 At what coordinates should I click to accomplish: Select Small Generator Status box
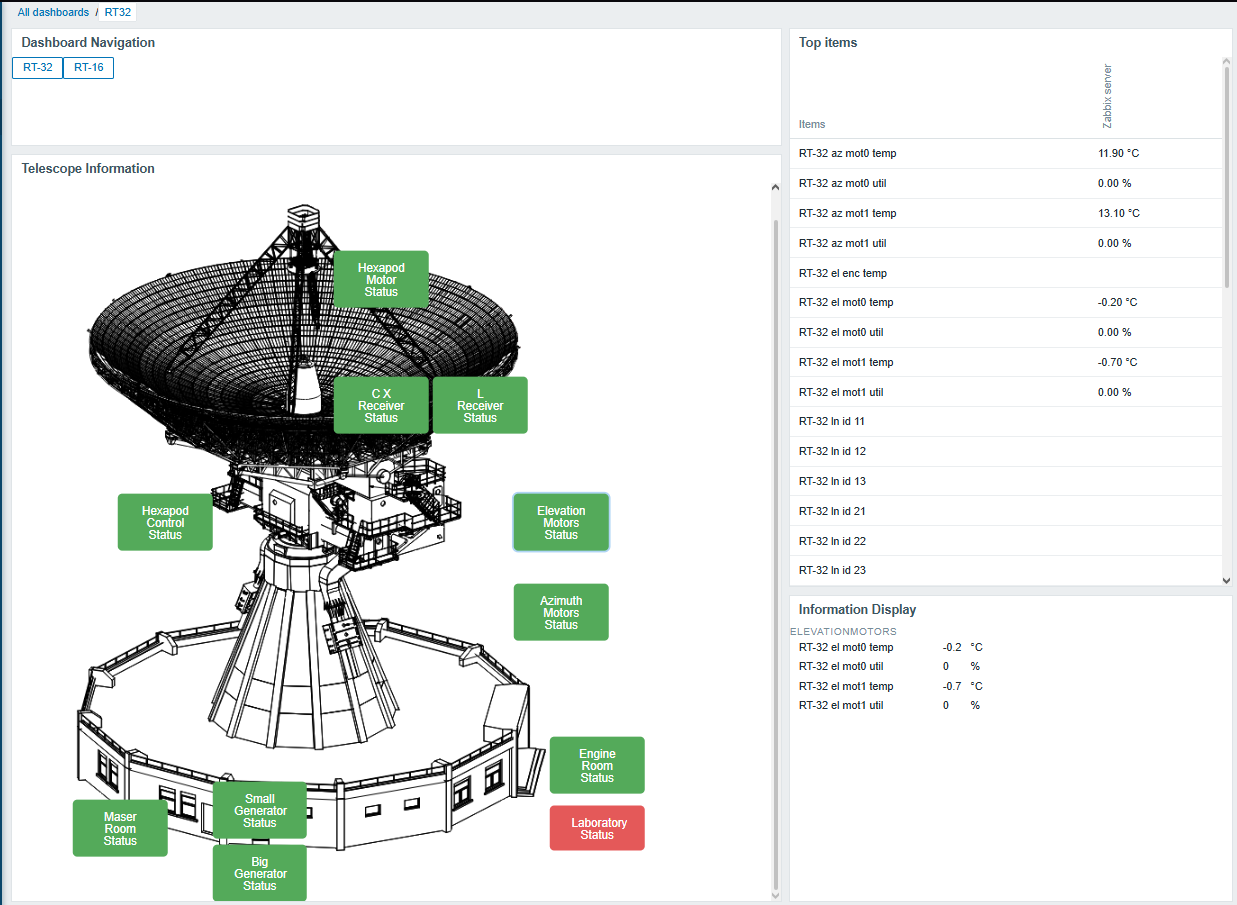click(x=259, y=810)
